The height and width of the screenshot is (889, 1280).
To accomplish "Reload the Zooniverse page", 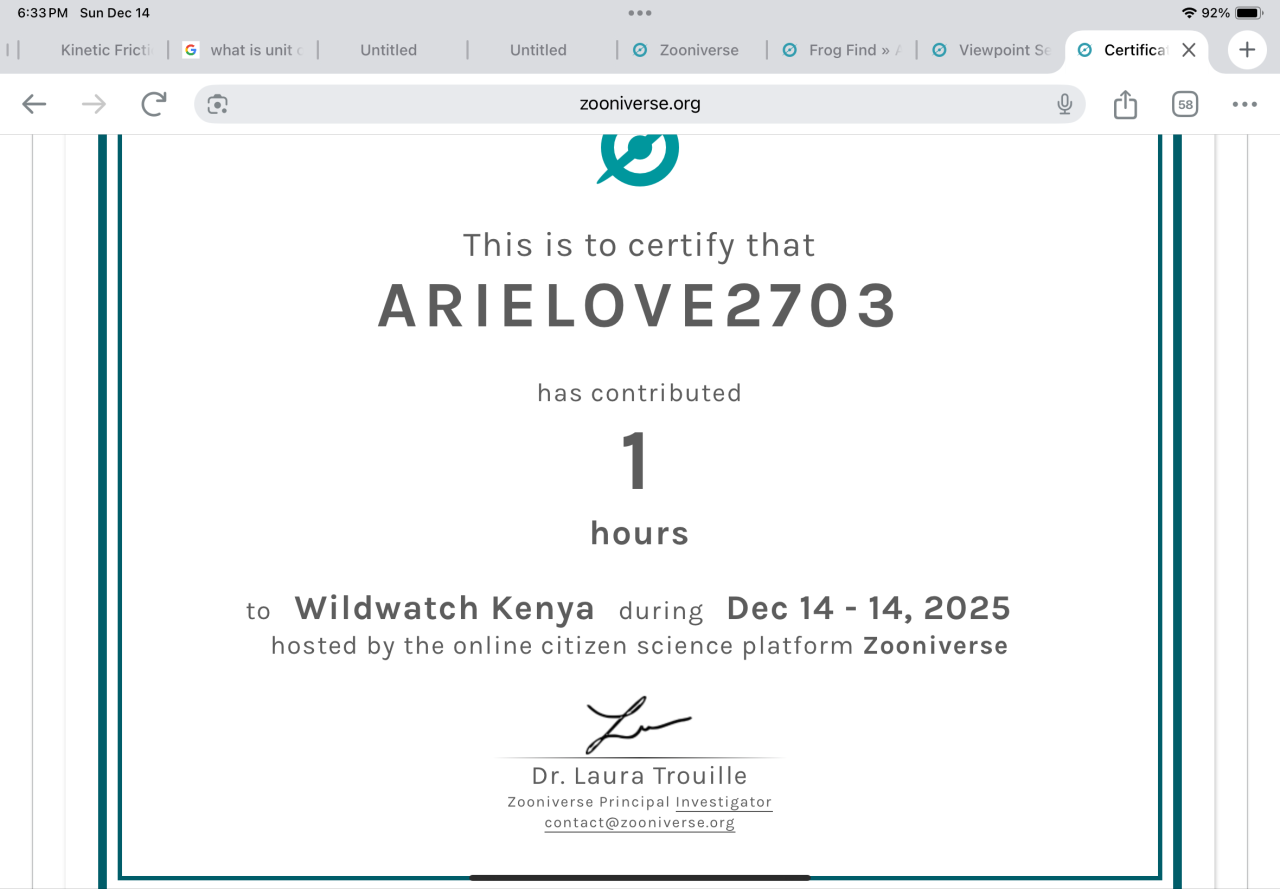I will pos(153,104).
